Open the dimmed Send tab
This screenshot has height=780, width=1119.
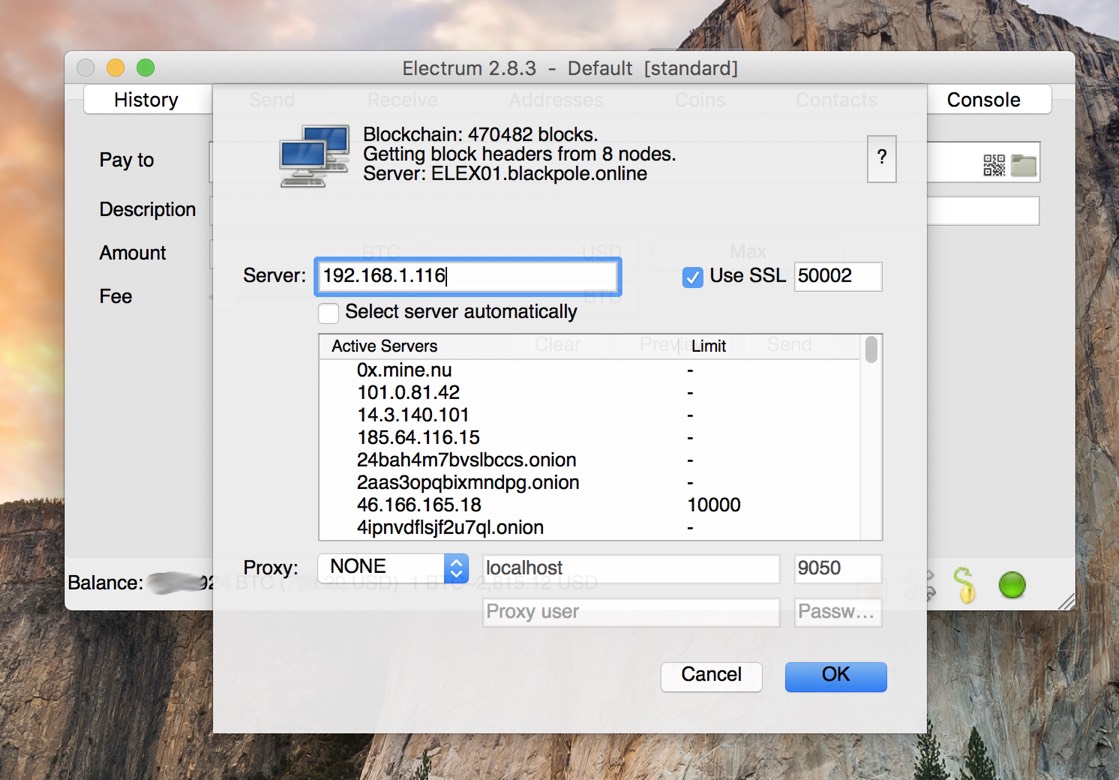[271, 100]
